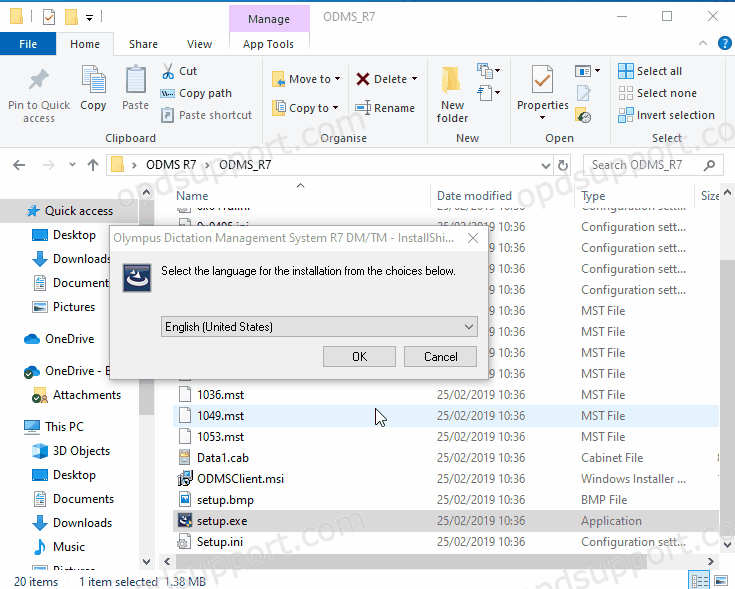Click the Back navigation arrow
735x589 pixels.
19,165
